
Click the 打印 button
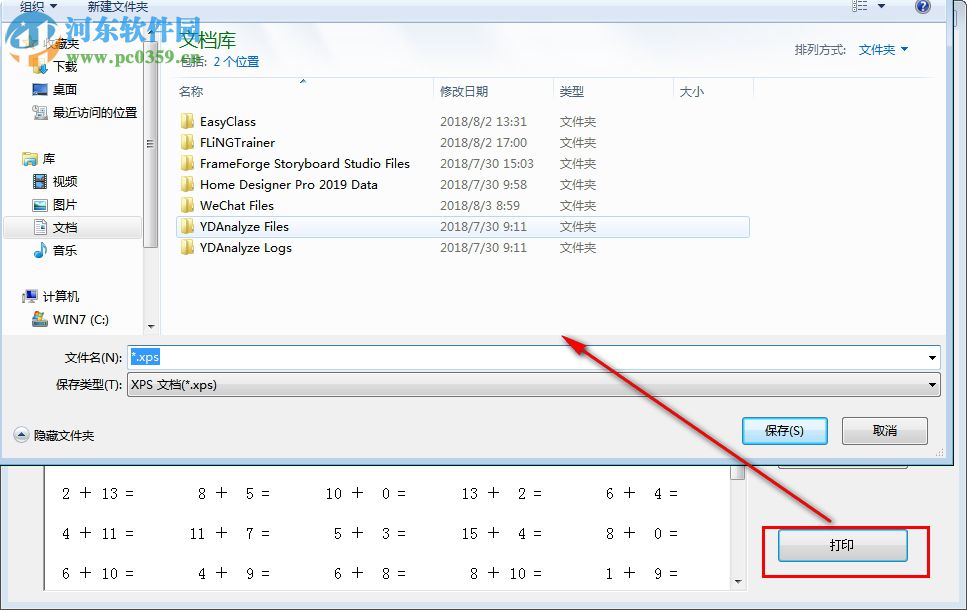(842, 545)
